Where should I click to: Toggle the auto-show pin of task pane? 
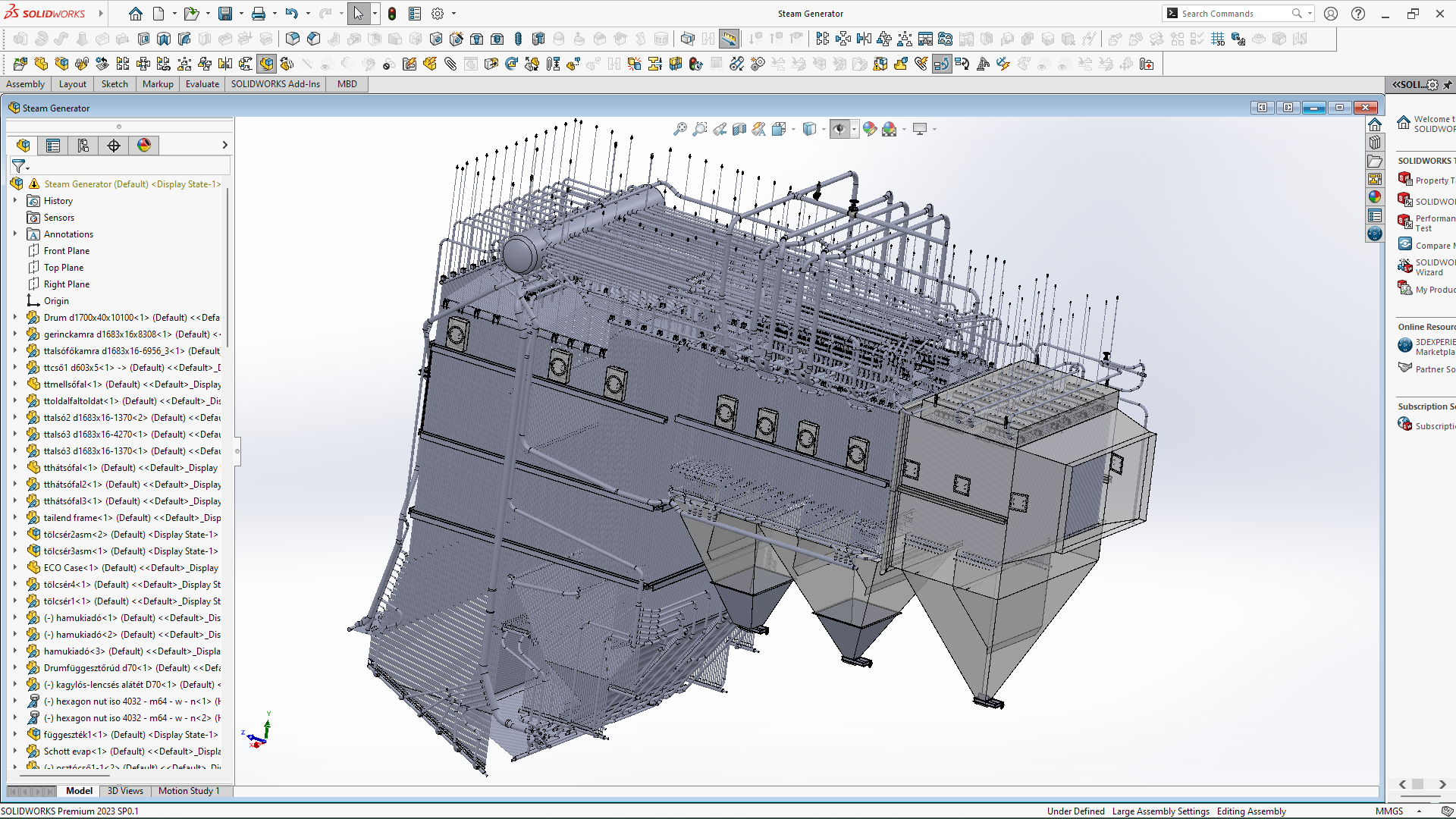tap(1448, 85)
